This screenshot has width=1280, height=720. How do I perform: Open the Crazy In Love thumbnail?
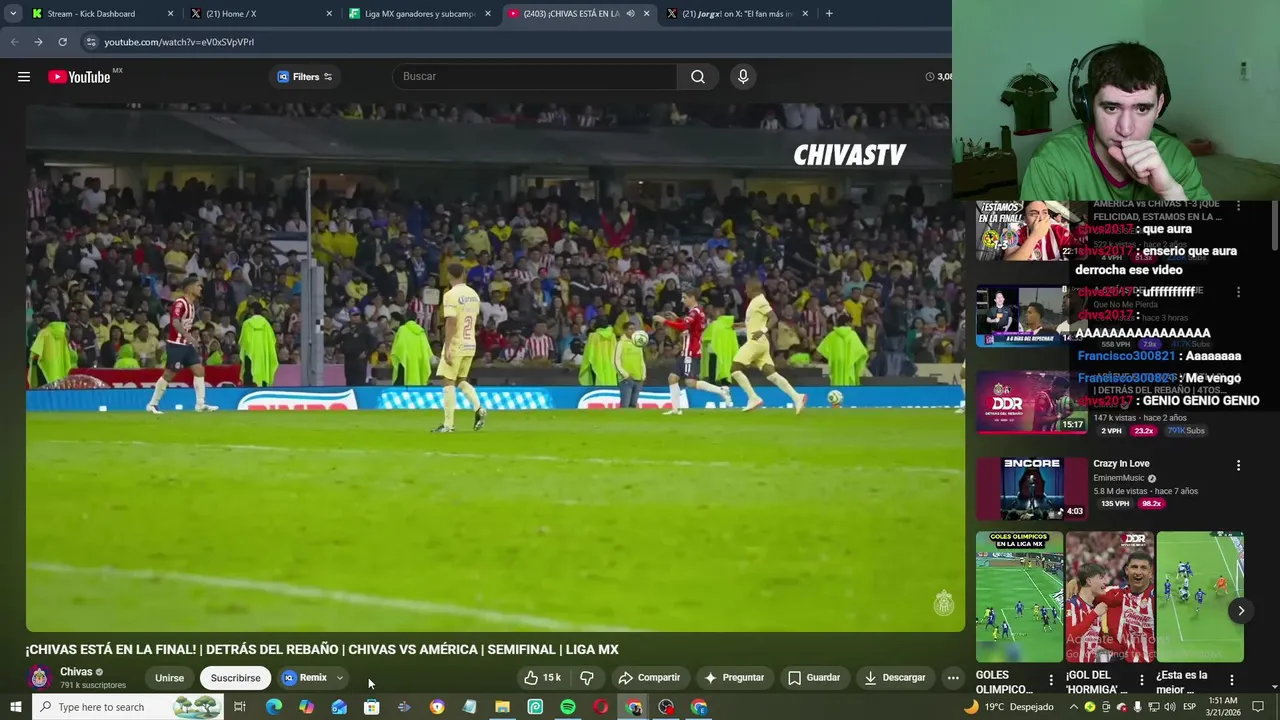[1031, 488]
